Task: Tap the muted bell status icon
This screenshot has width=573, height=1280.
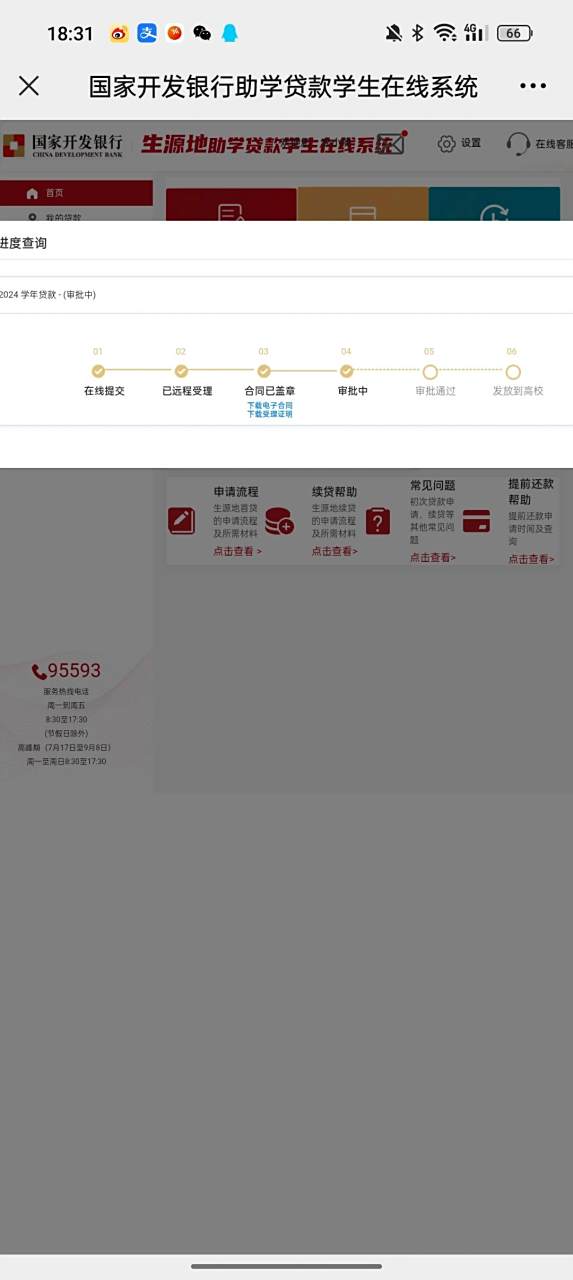Action: click(x=394, y=33)
